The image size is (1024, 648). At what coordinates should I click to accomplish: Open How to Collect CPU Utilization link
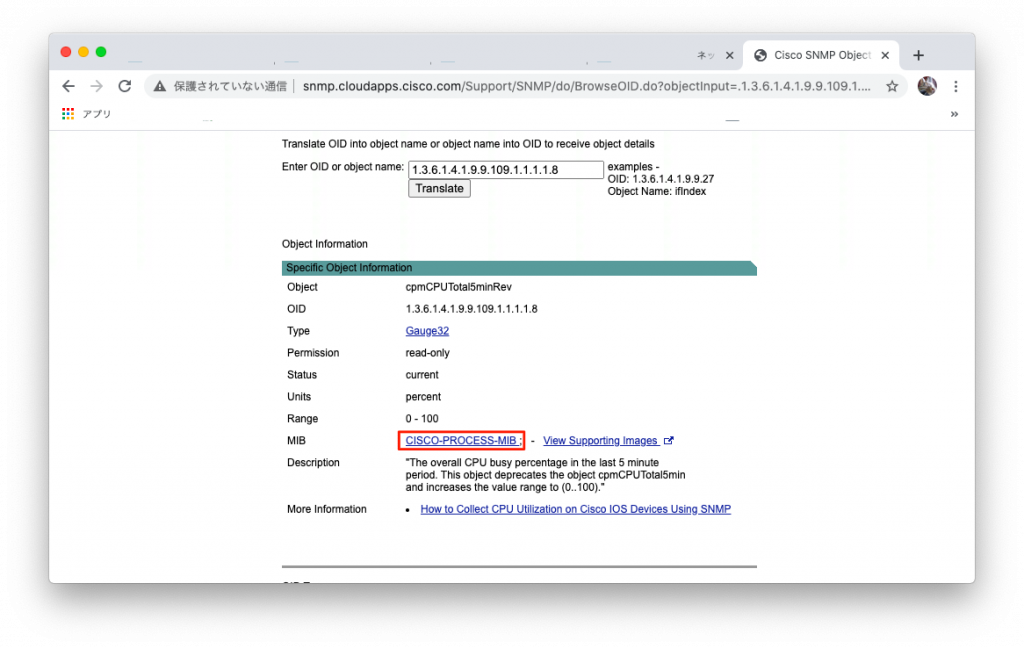[575, 509]
